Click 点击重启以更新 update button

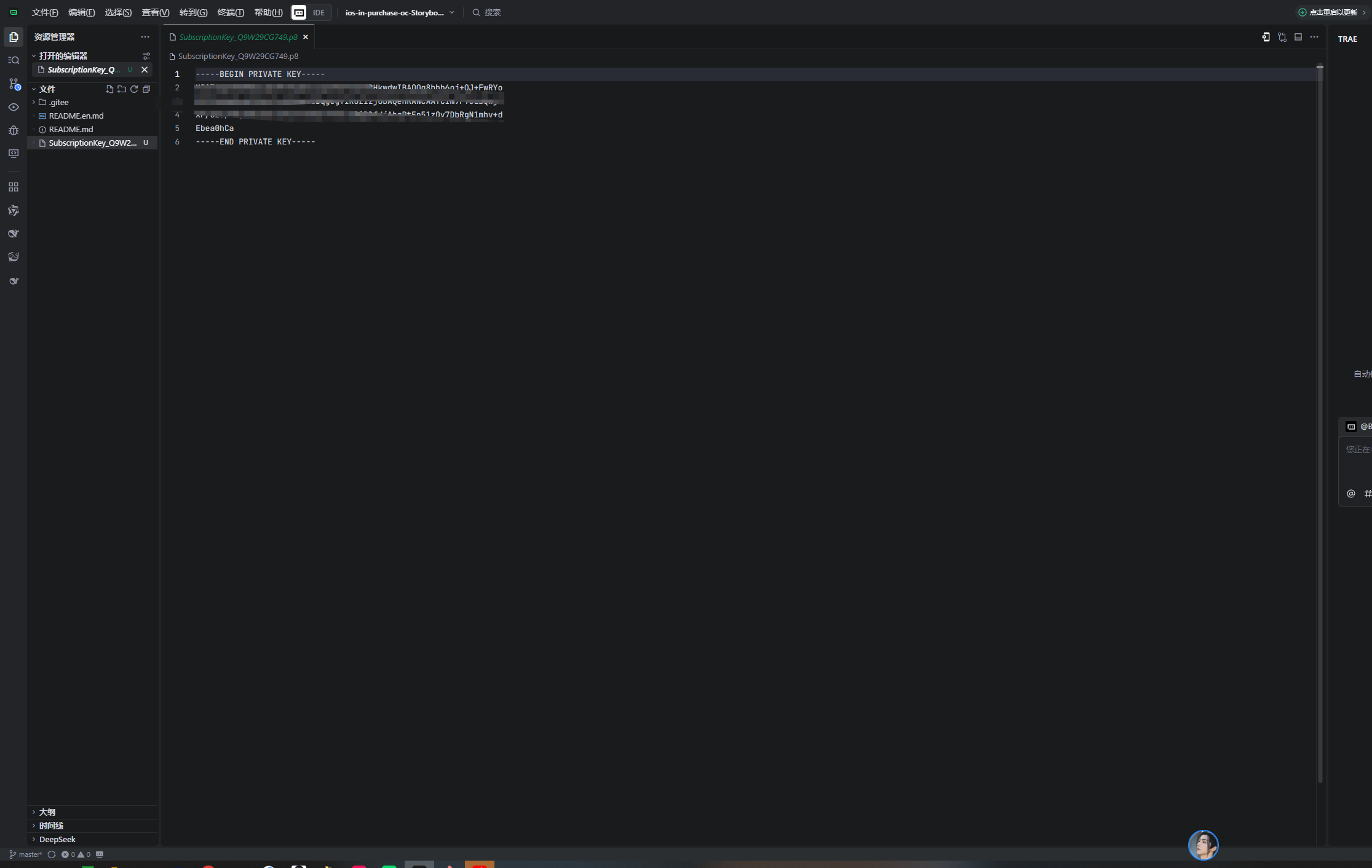click(1332, 12)
